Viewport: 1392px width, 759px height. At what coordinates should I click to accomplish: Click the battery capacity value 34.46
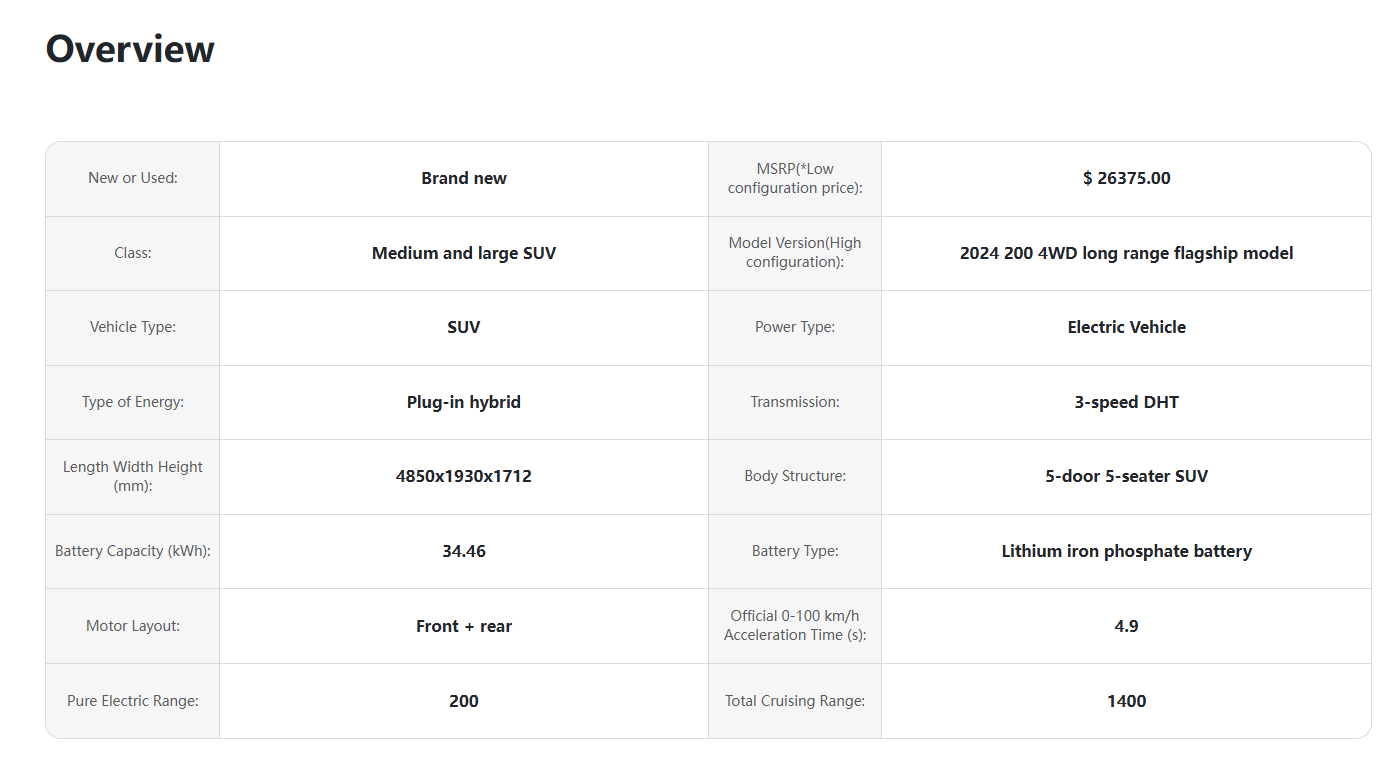pos(464,551)
